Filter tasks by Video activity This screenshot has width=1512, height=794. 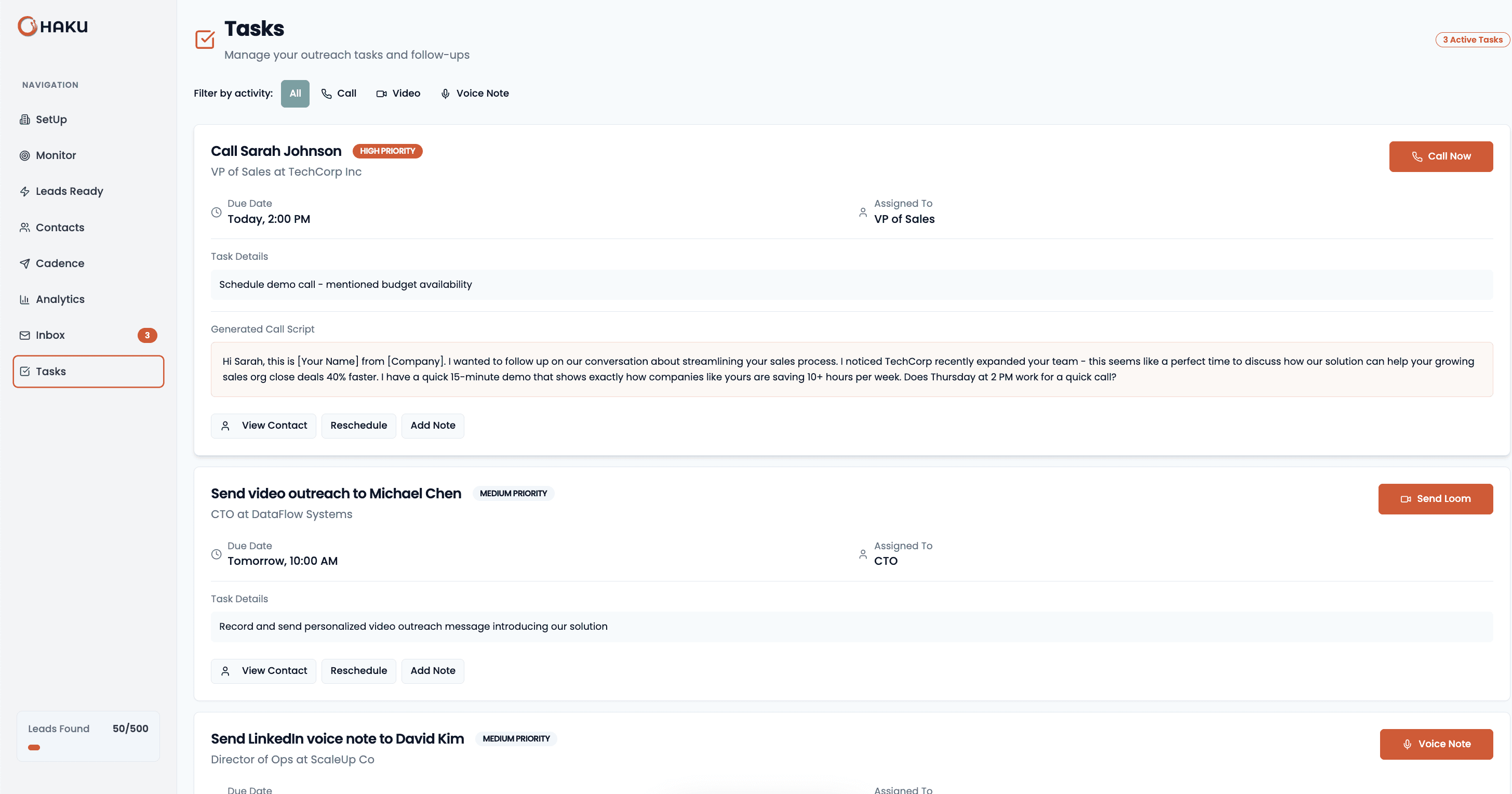[398, 94]
